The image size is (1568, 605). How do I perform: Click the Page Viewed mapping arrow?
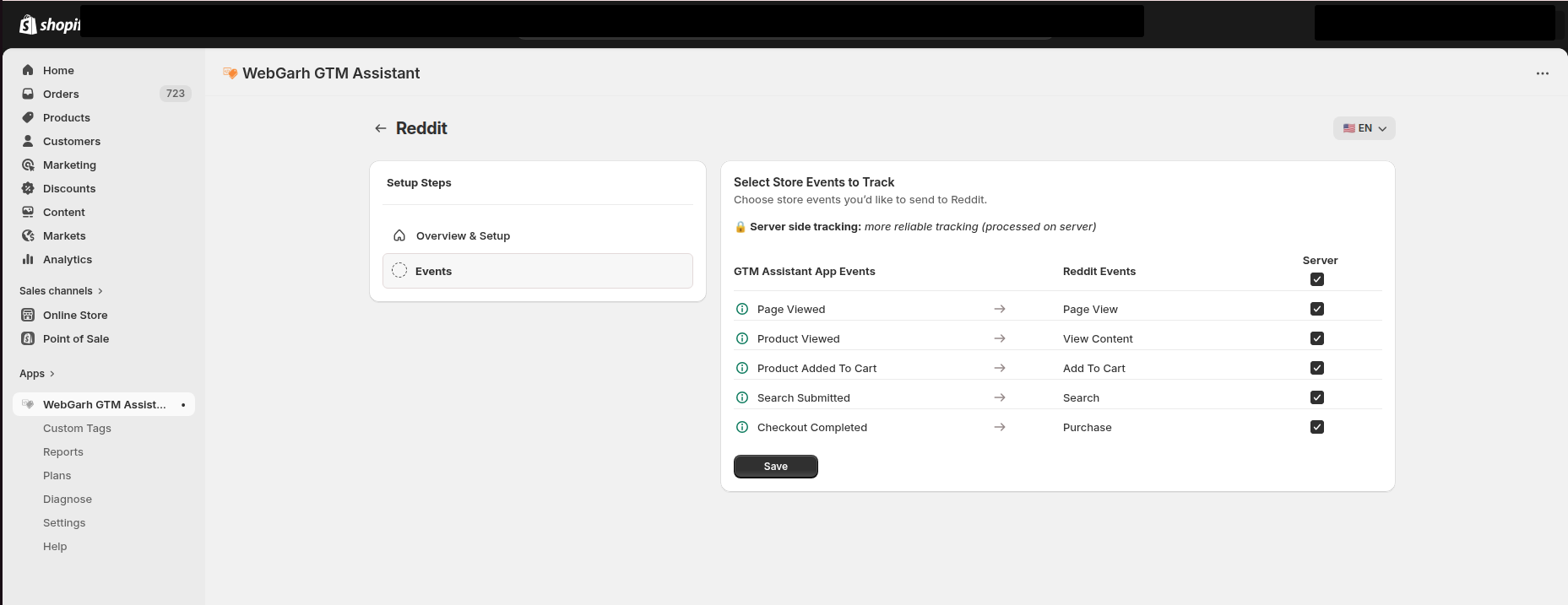click(1000, 309)
